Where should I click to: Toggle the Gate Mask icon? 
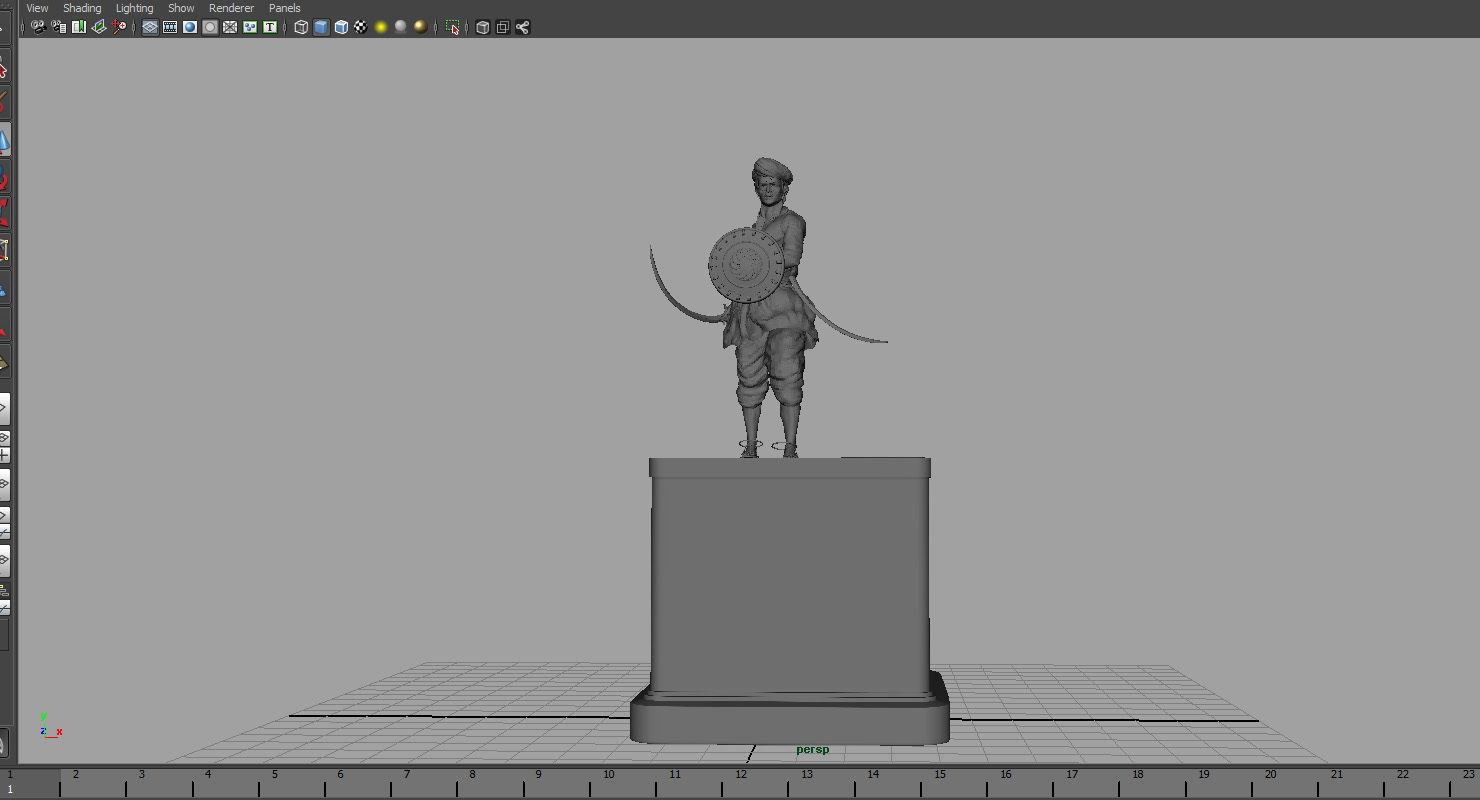click(210, 27)
